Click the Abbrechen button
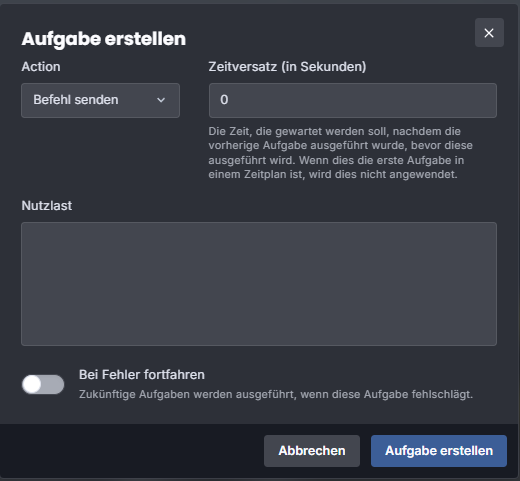520x481 pixels. 312,451
